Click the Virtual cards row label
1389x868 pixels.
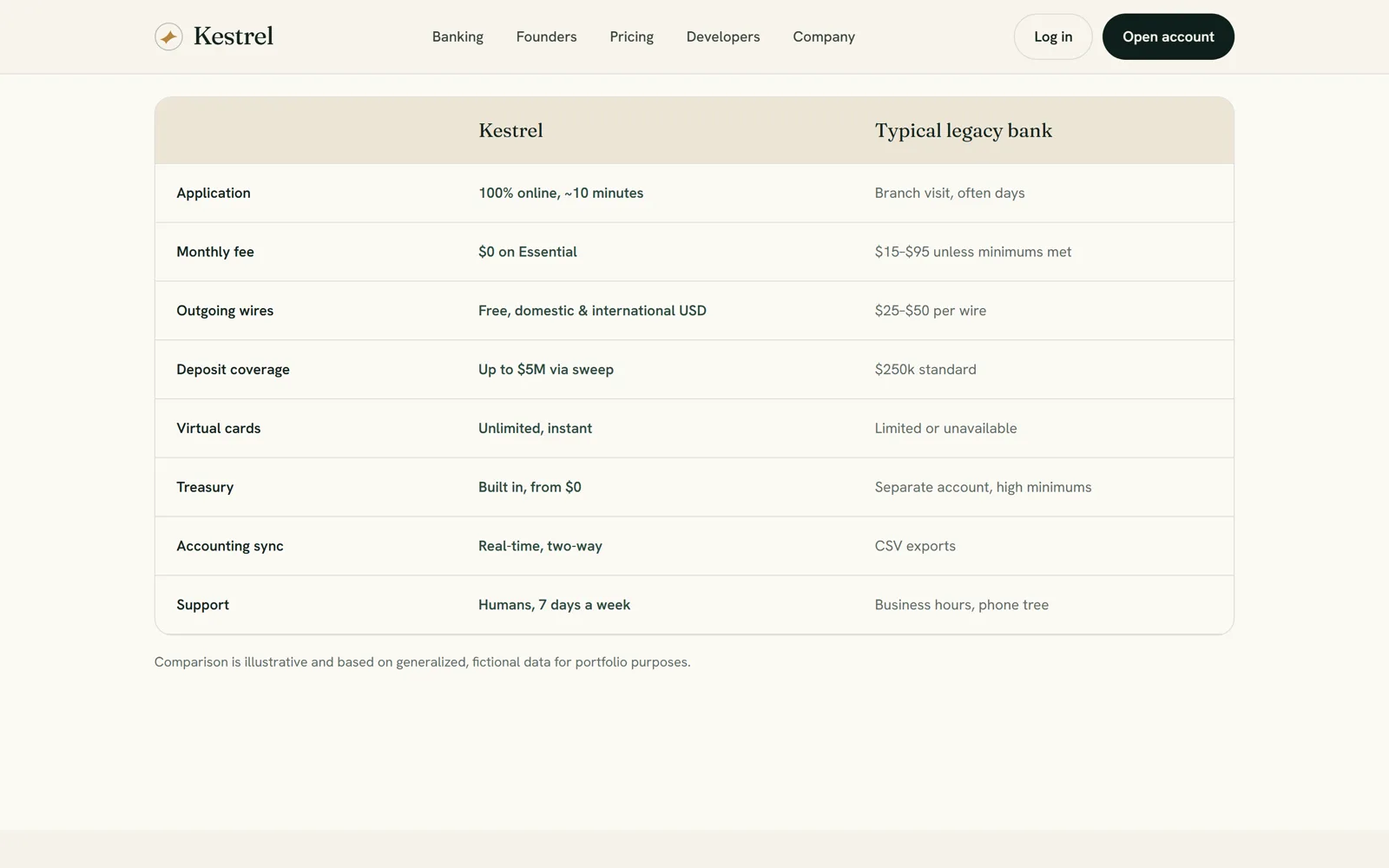tap(219, 428)
